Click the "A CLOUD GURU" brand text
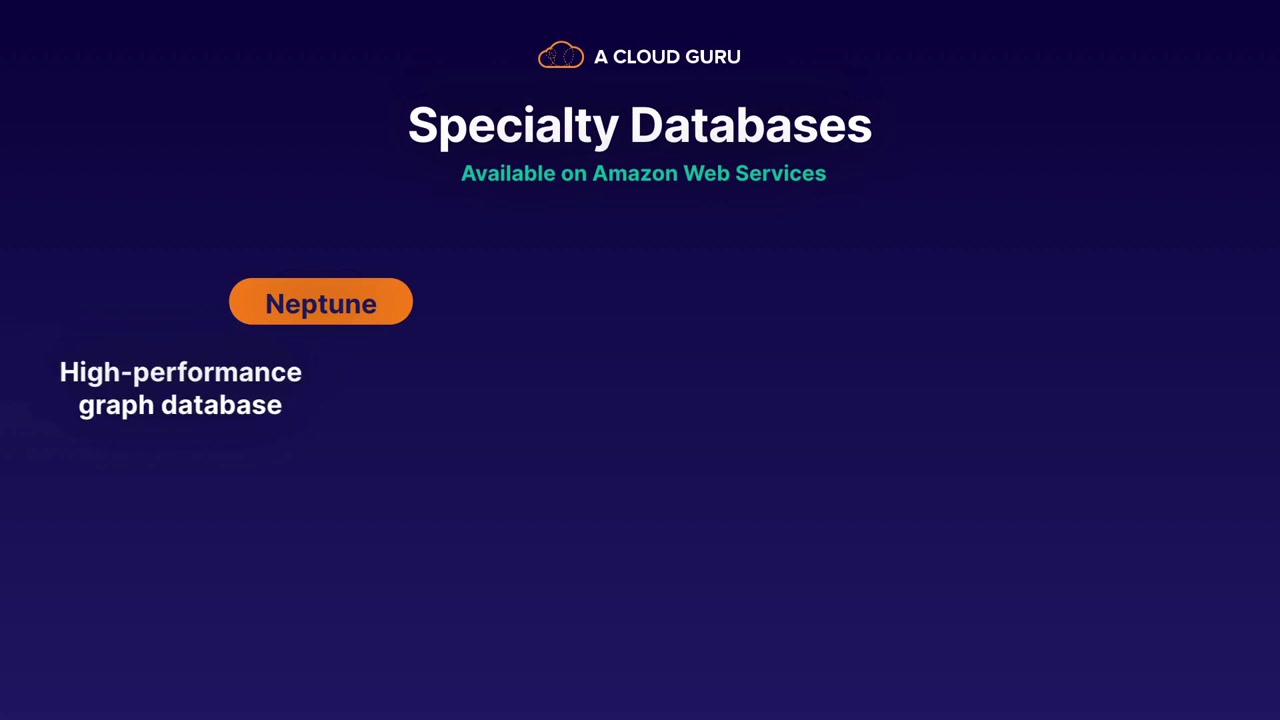 (x=667, y=57)
